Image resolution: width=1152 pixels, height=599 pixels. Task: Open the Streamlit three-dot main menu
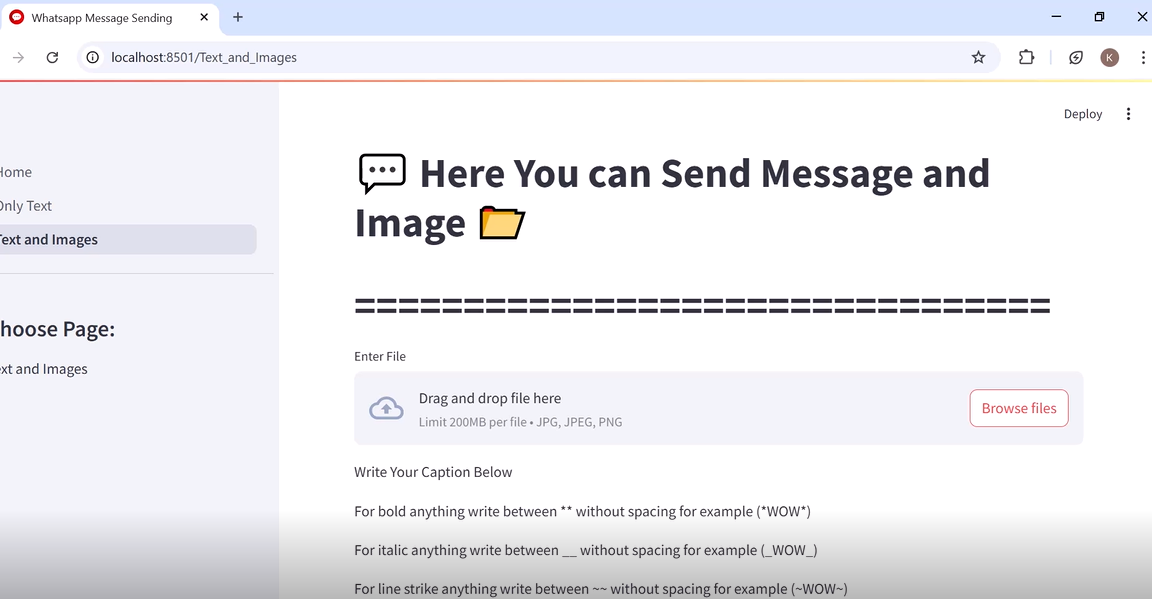click(x=1128, y=114)
